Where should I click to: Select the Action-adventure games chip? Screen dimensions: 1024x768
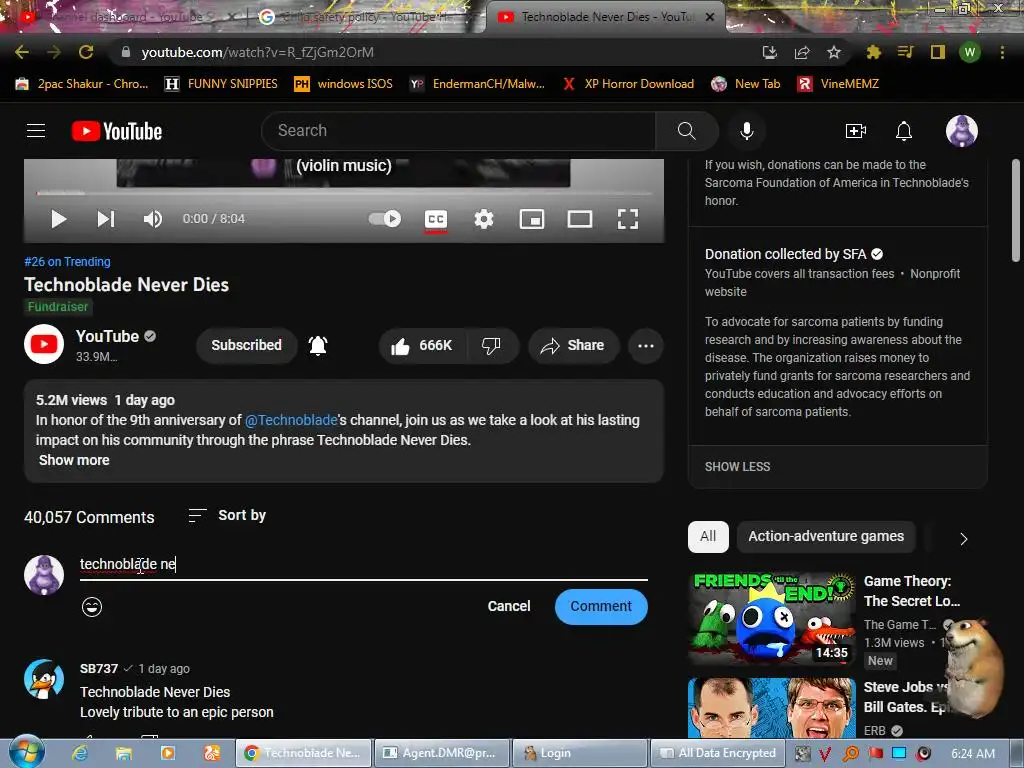826,536
